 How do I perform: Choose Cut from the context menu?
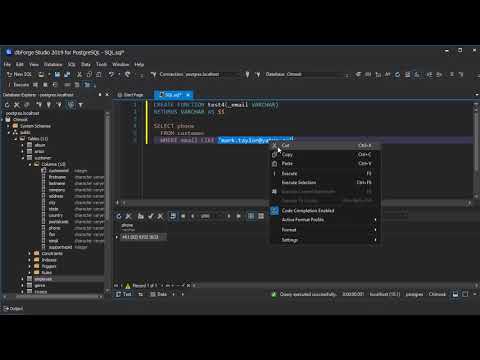325,145
